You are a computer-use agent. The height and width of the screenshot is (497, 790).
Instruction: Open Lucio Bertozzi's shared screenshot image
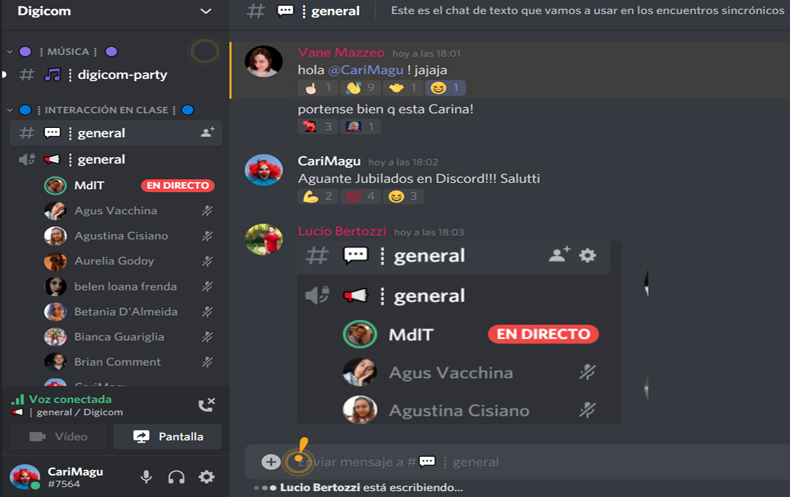click(459, 332)
